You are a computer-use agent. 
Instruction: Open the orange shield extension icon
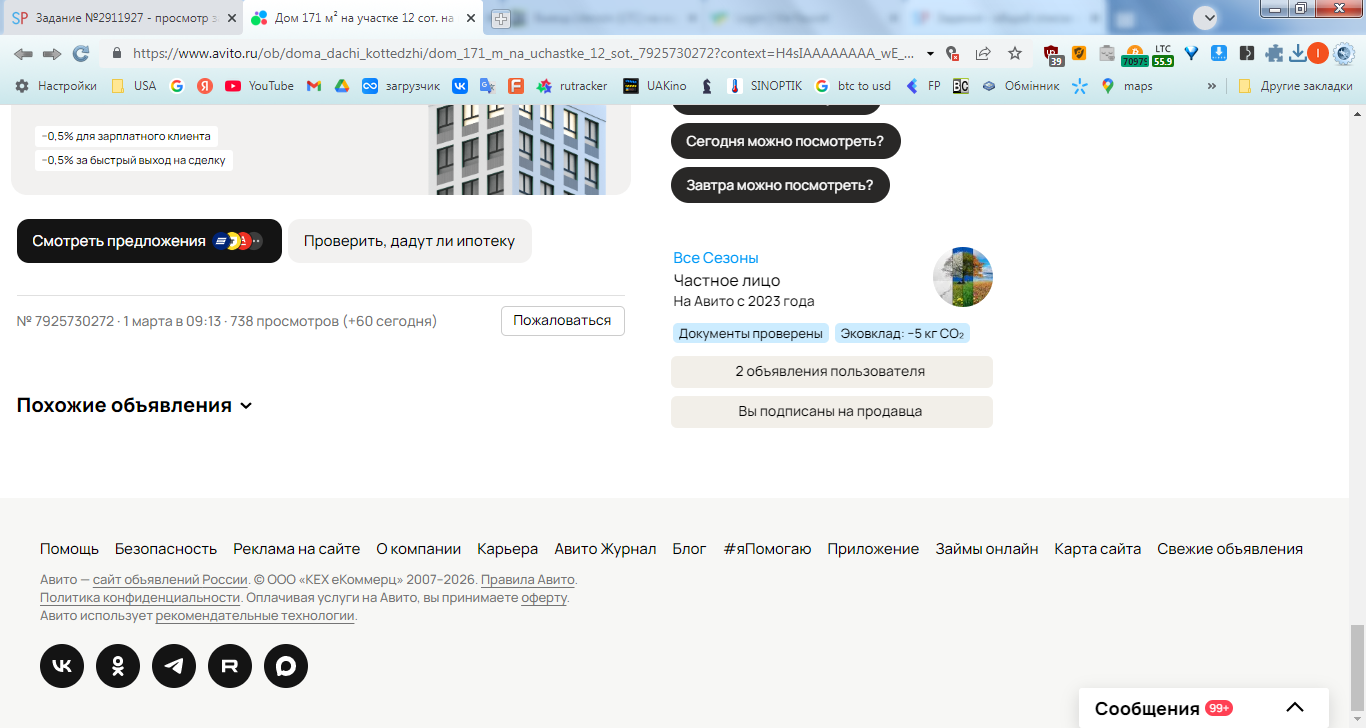tap(1080, 53)
